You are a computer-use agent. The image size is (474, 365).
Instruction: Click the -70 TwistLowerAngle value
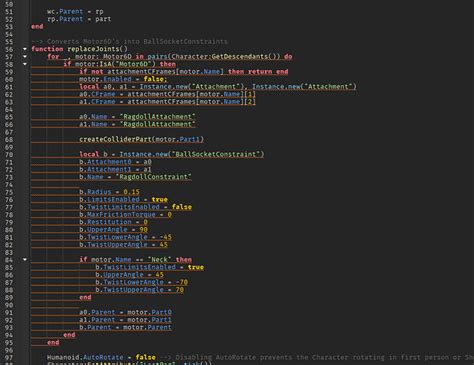182,282
